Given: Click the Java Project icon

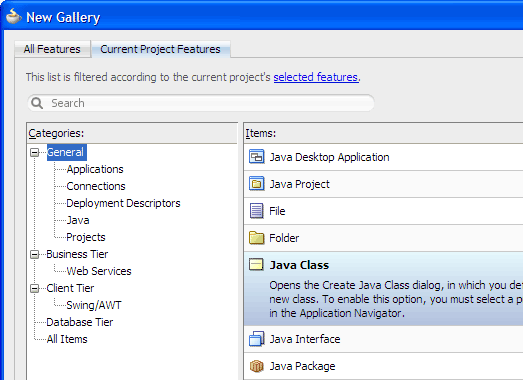Looking at the screenshot, I should click(256, 184).
